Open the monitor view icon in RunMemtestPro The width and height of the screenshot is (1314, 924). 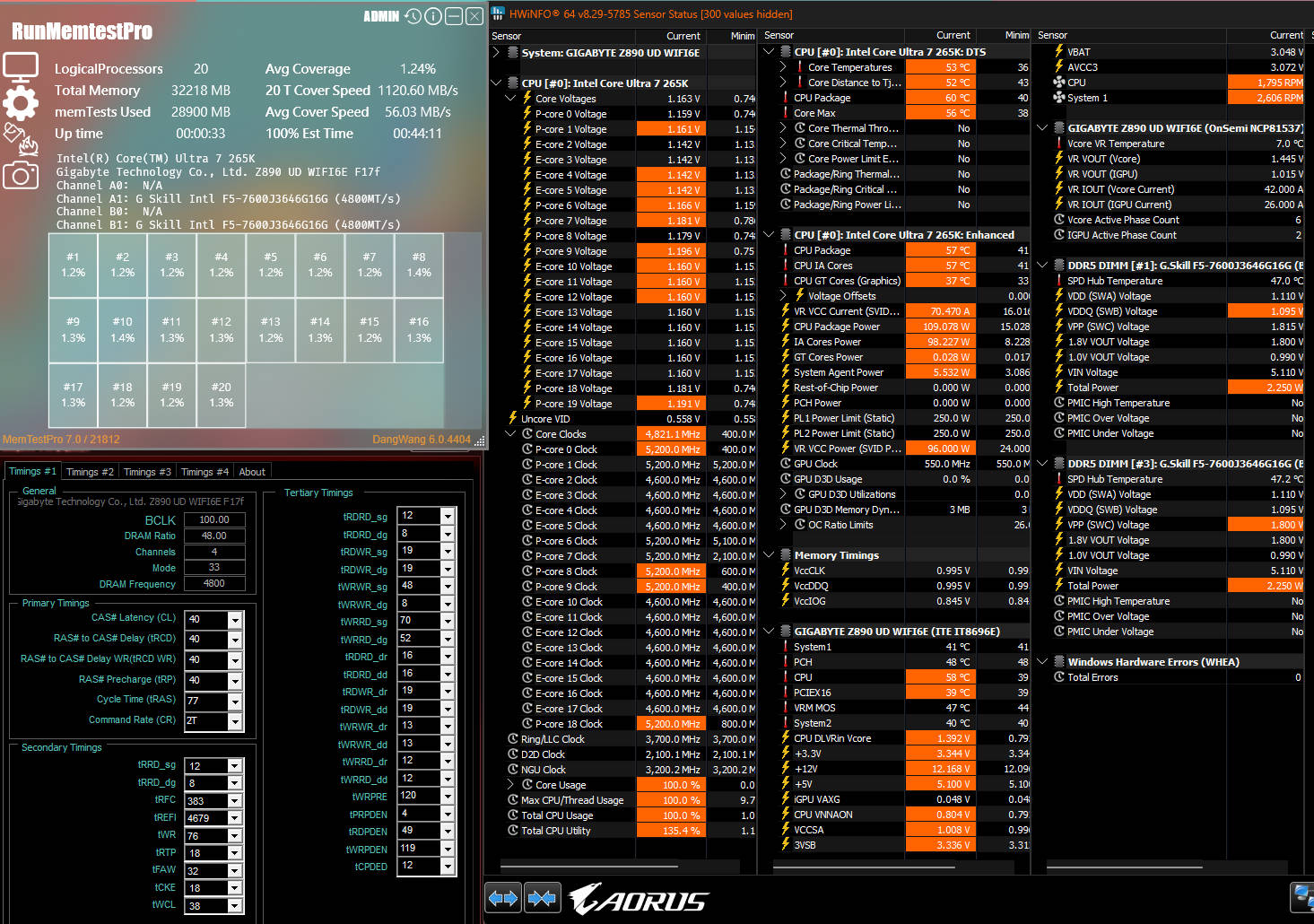pos(21,67)
